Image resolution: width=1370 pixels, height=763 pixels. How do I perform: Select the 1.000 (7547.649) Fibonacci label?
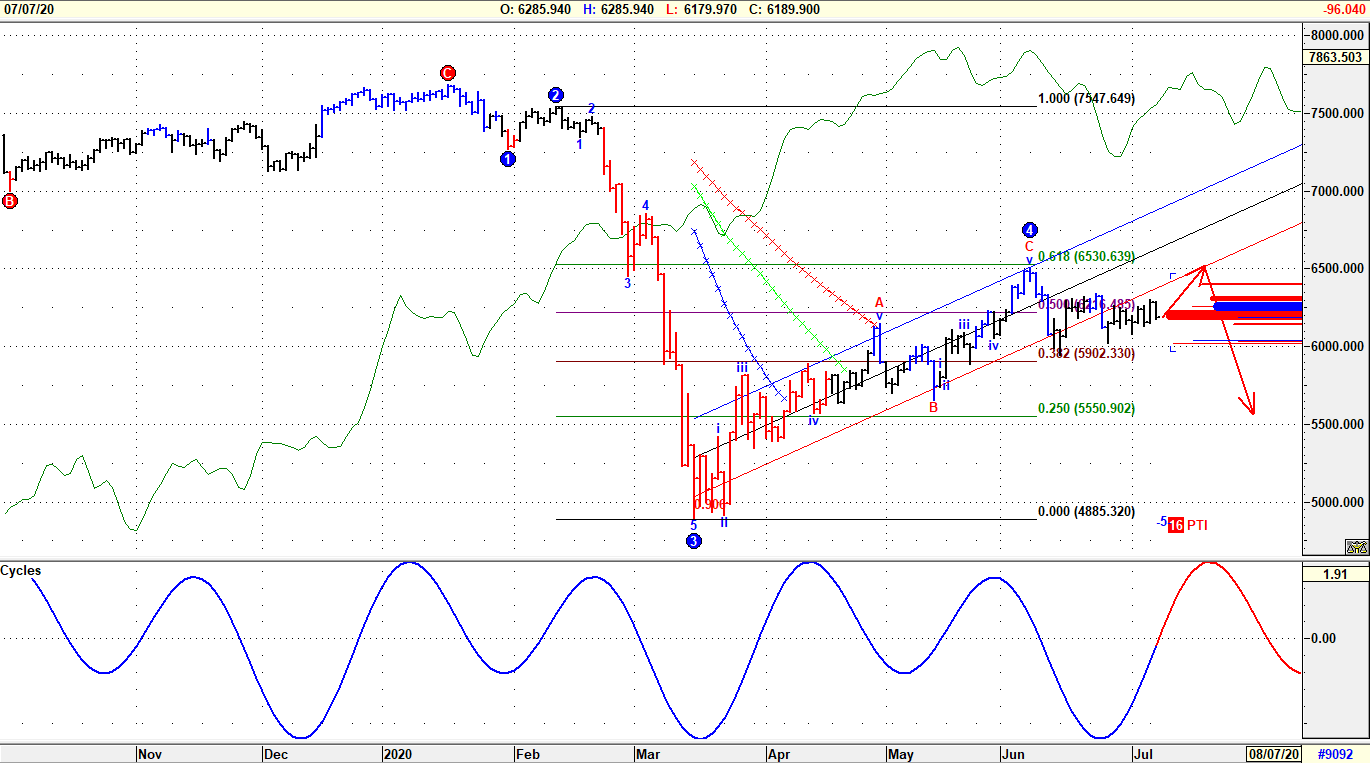click(x=1087, y=98)
